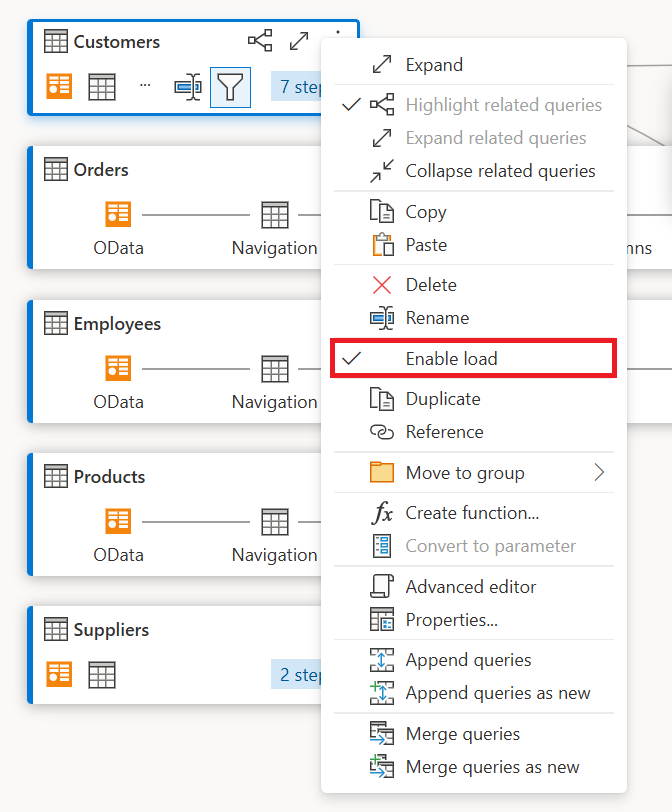Open the 2 steps label on Suppliers

[297, 674]
